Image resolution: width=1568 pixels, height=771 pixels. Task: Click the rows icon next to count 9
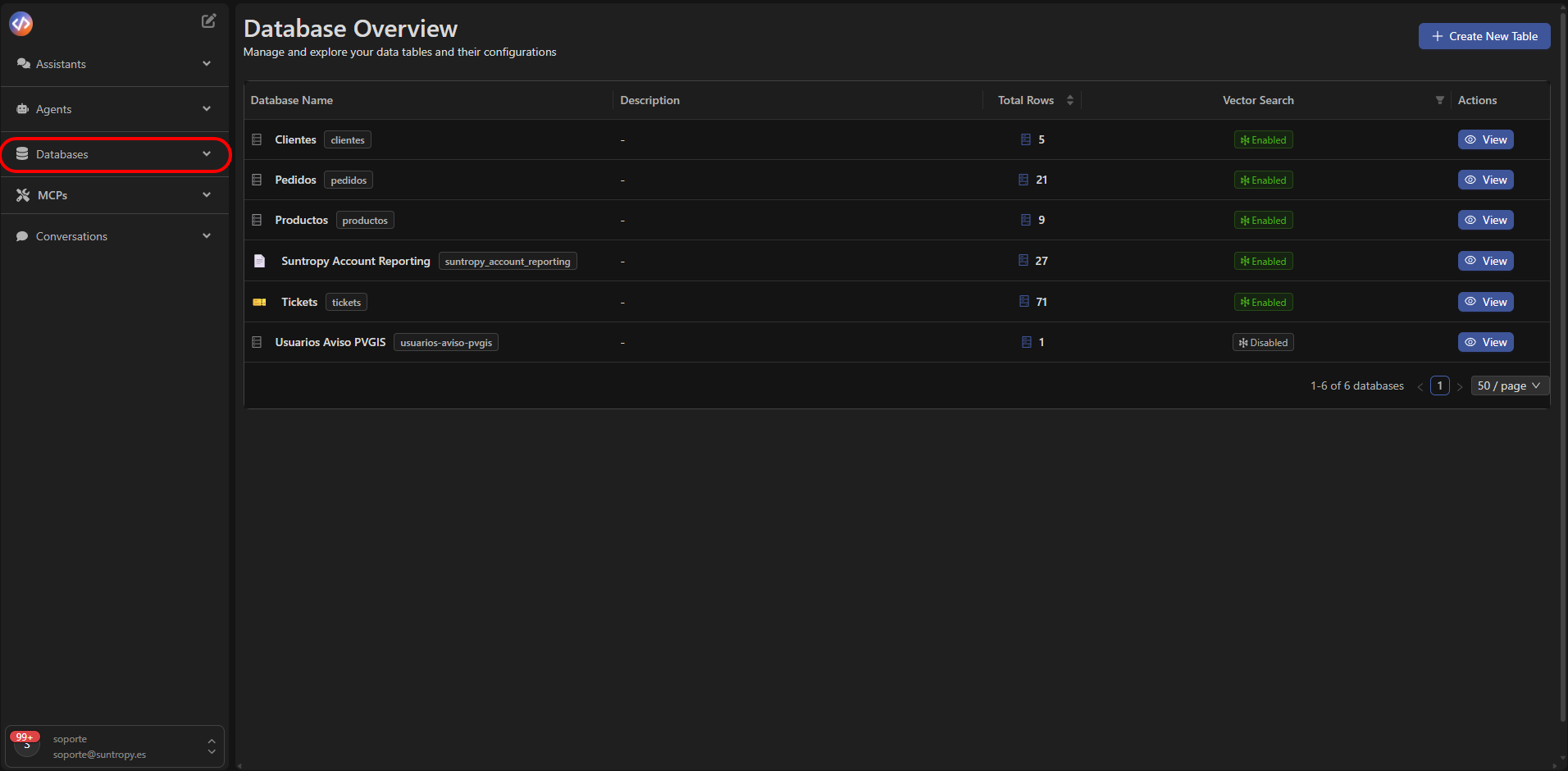coord(1025,220)
